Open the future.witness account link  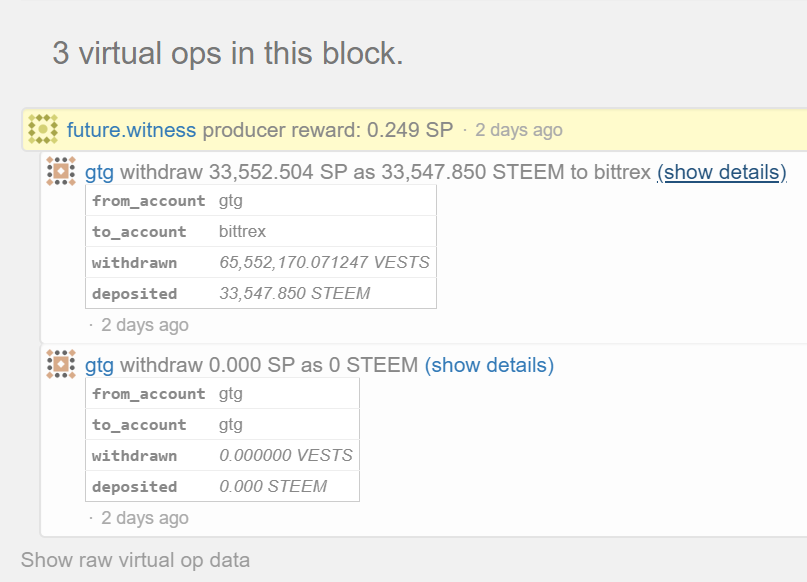tap(131, 130)
